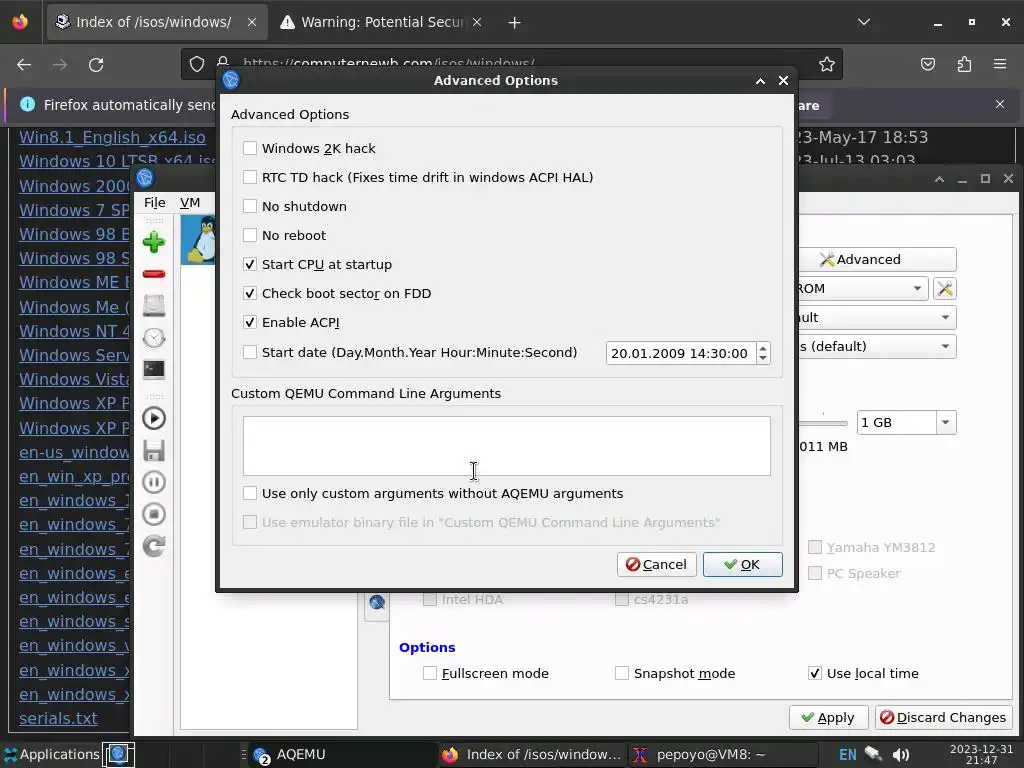Click the Pocket save icon in Firefox
Screen dimensions: 1024x768
click(928, 64)
